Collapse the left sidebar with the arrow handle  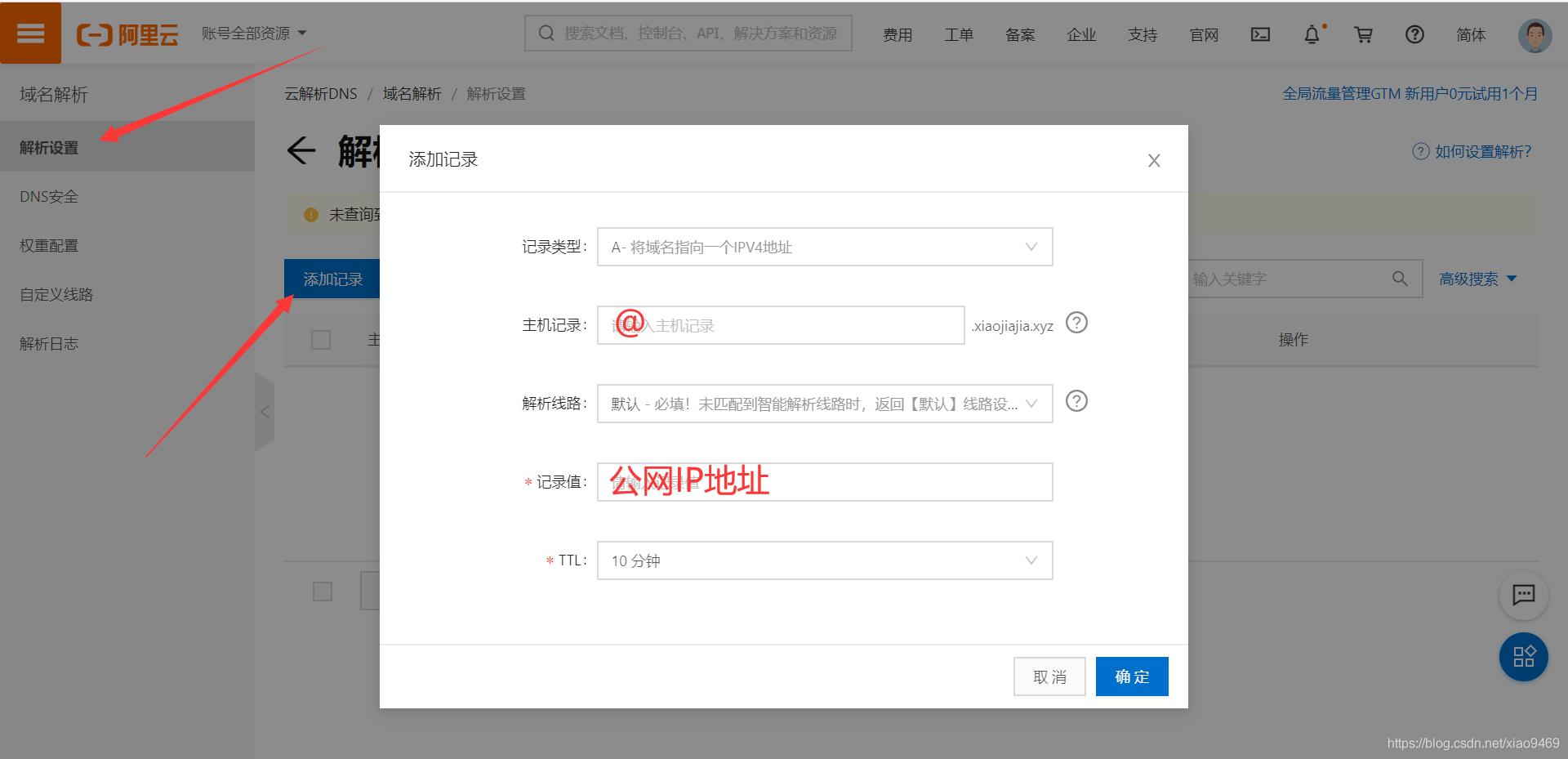[x=264, y=412]
